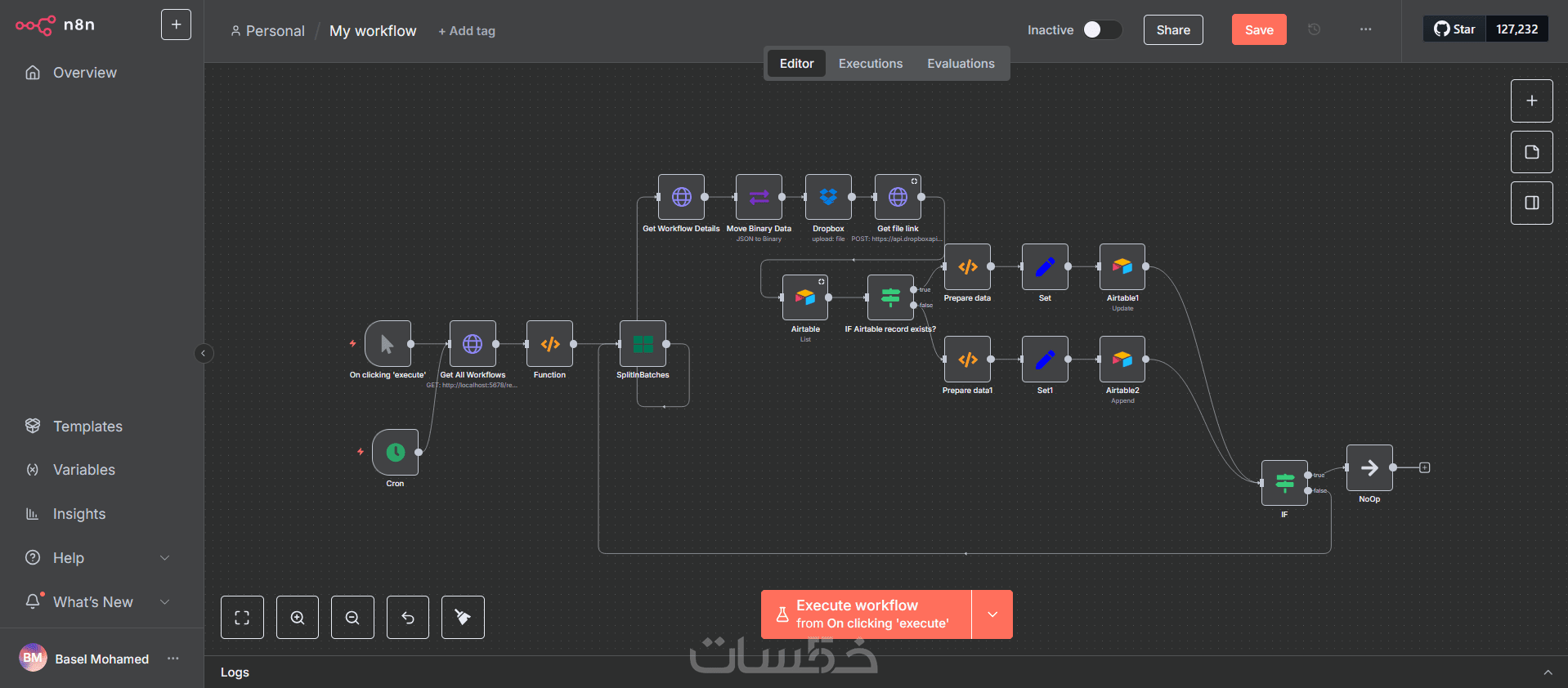Open the Prepare data1 code node

967,359
